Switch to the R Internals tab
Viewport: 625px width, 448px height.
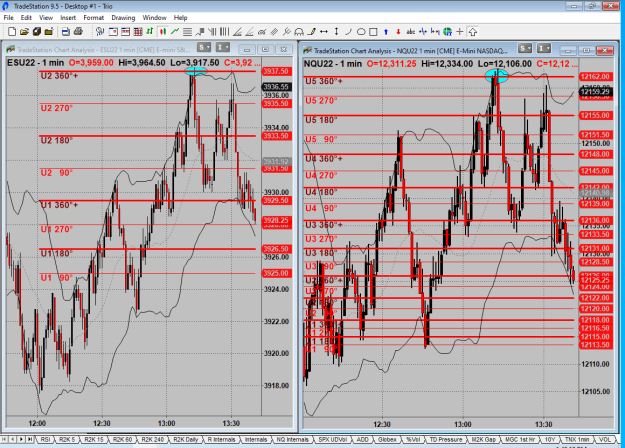click(221, 439)
